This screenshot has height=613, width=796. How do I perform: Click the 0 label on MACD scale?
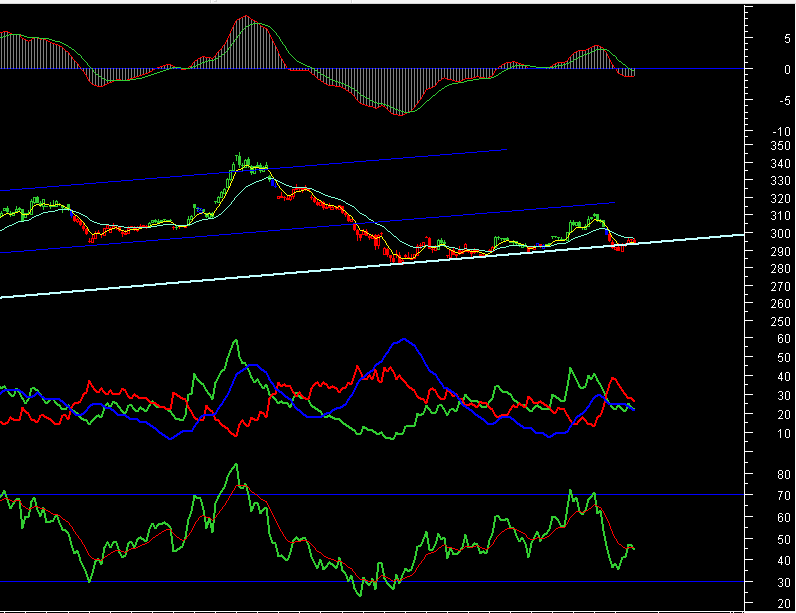pyautogui.click(x=787, y=70)
